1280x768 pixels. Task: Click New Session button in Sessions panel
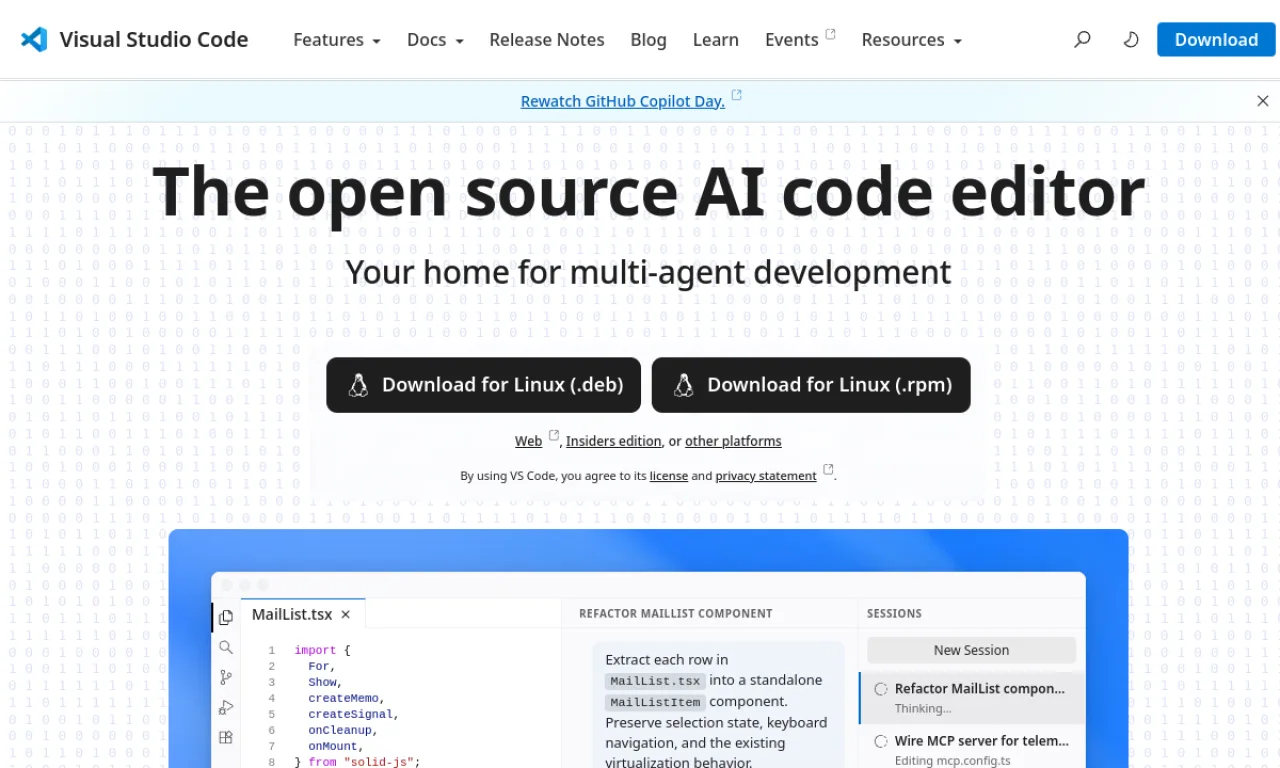coord(971,650)
